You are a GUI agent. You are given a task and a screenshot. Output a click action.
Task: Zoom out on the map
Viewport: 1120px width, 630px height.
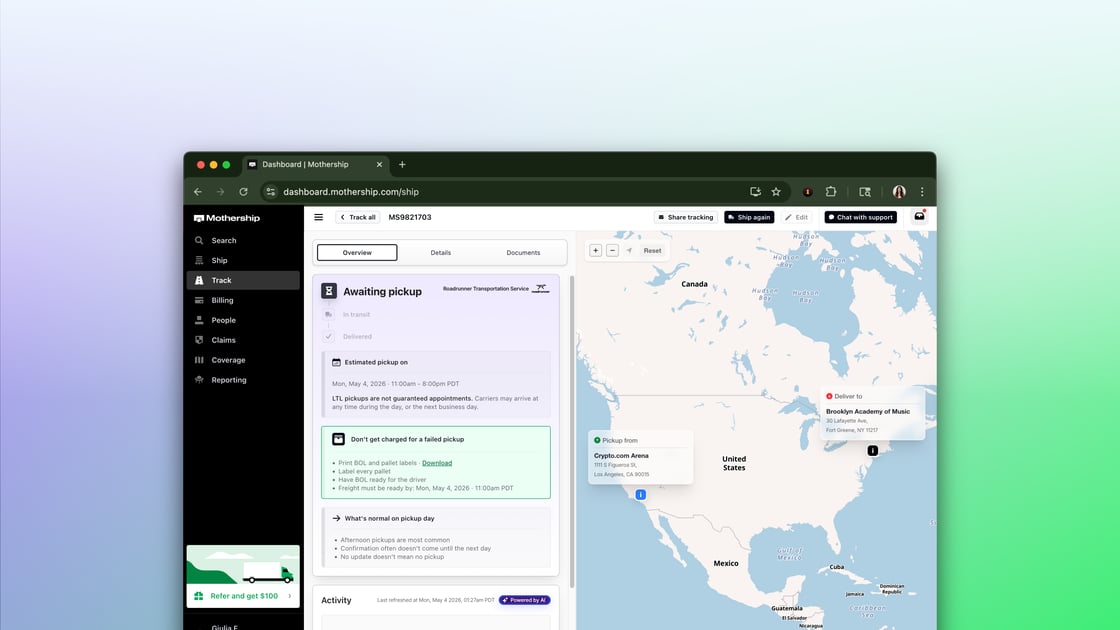point(612,251)
